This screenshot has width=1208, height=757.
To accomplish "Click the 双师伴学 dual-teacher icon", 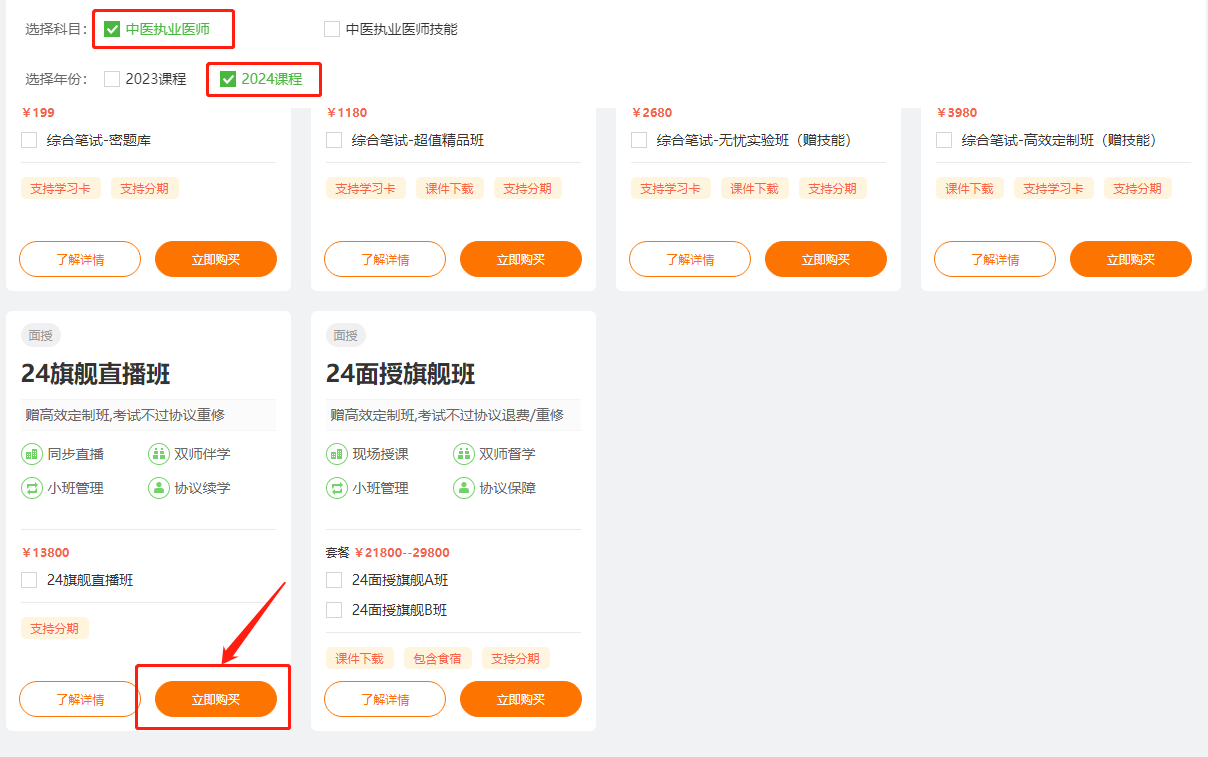I will click(x=159, y=453).
